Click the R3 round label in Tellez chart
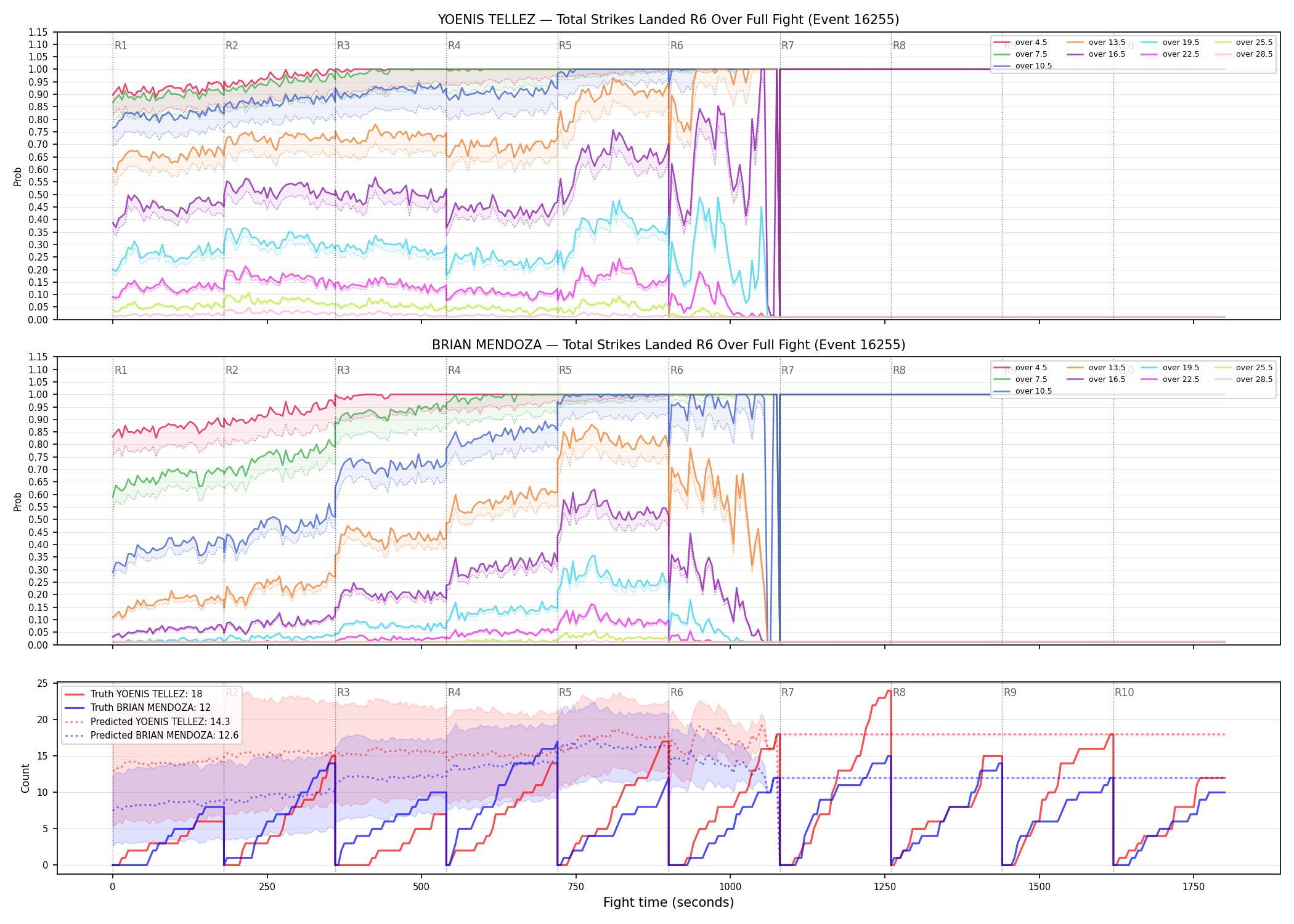The height and width of the screenshot is (924, 1294). point(343,46)
